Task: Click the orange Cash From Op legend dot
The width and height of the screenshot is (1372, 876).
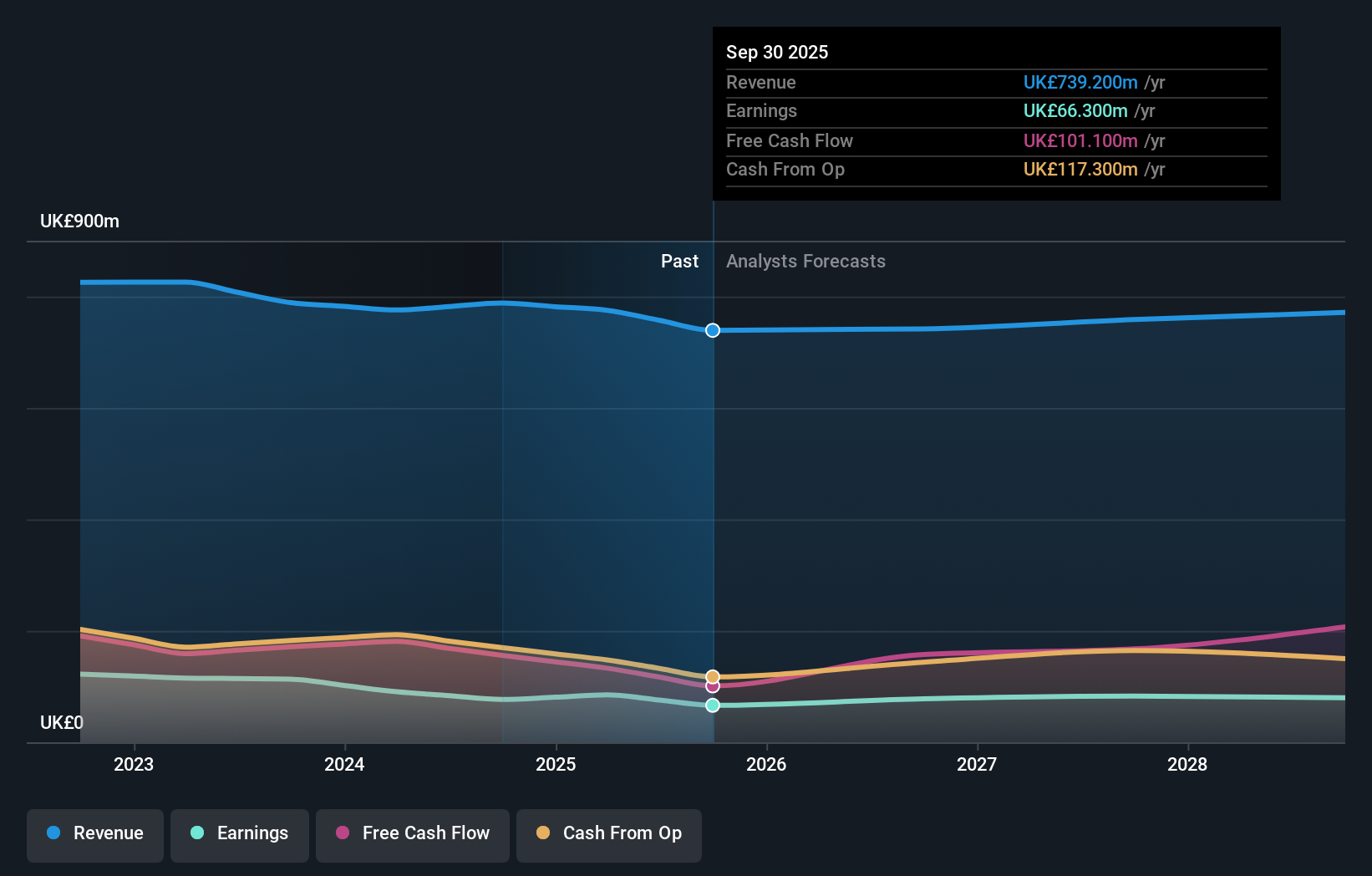Action: coord(543,833)
